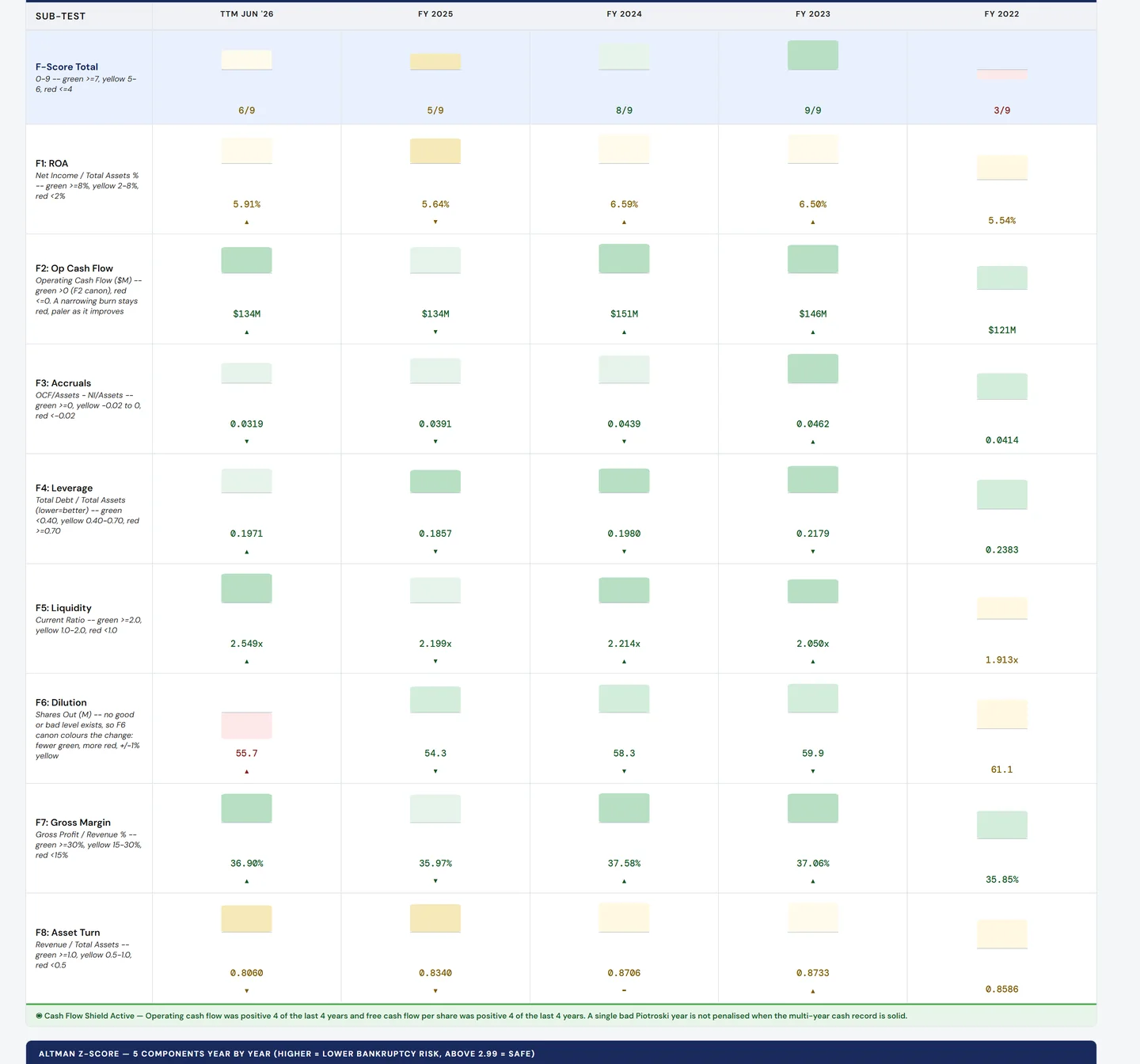This screenshot has height=1064, width=1140.
Task: Click the down arrow under Gross Margin 35.97%
Action: point(435,881)
